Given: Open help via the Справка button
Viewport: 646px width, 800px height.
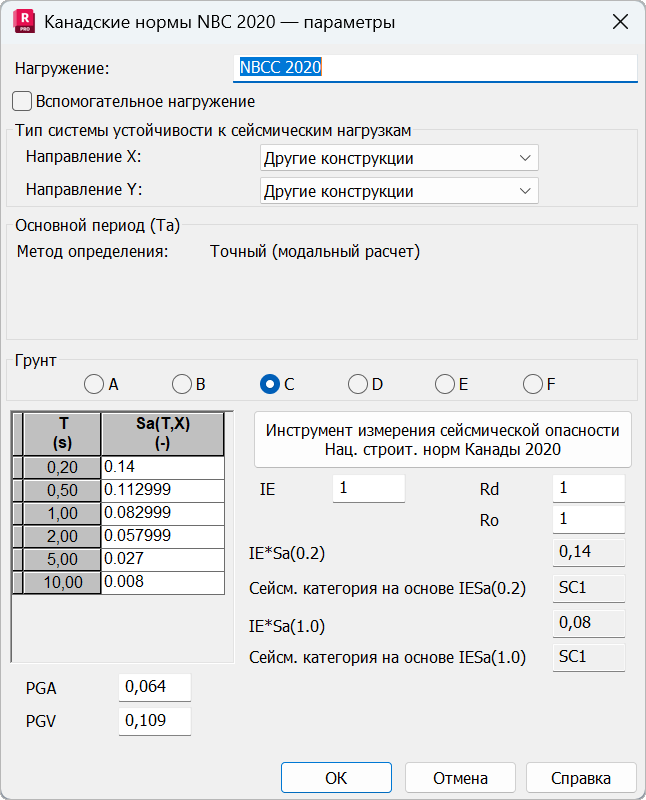Looking at the screenshot, I should (581, 778).
